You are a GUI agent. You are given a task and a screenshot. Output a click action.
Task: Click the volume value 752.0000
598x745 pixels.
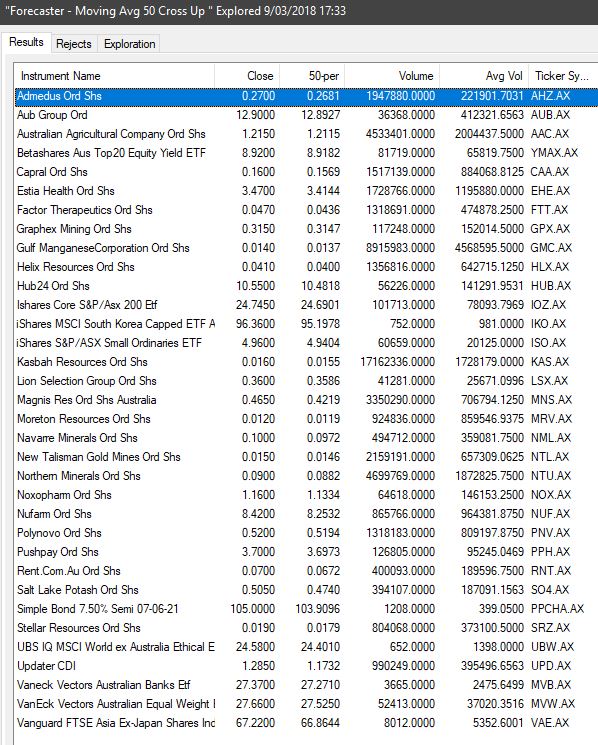[412, 324]
